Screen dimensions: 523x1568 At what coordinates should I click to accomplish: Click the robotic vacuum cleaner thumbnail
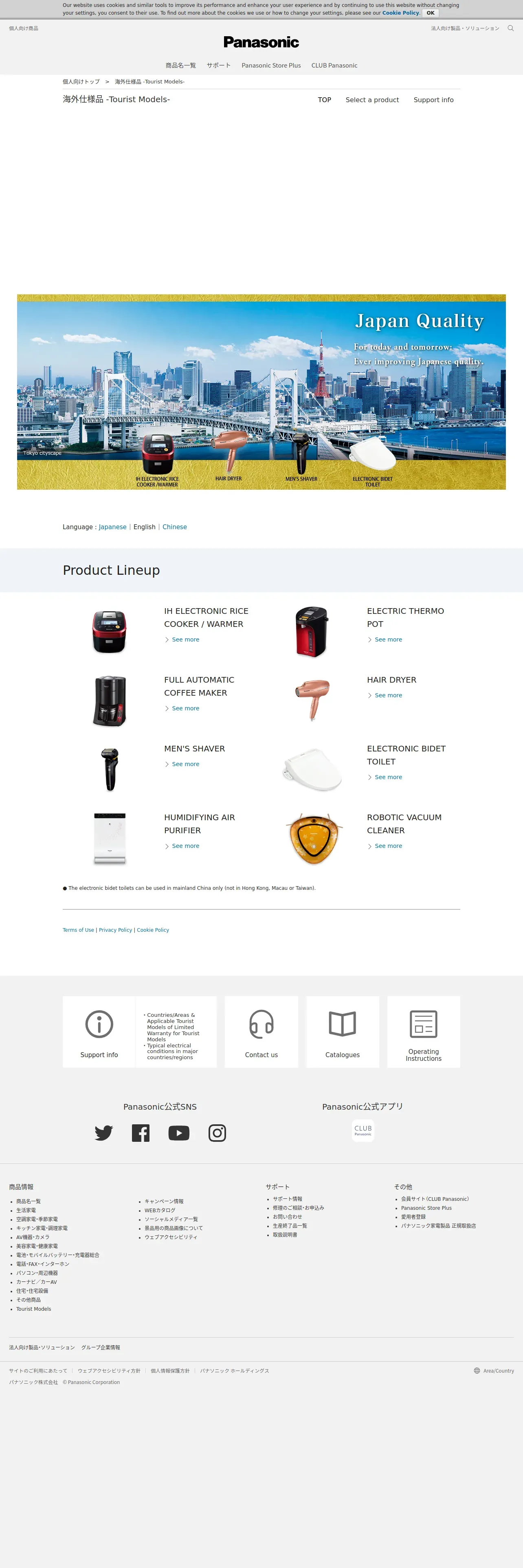click(314, 839)
